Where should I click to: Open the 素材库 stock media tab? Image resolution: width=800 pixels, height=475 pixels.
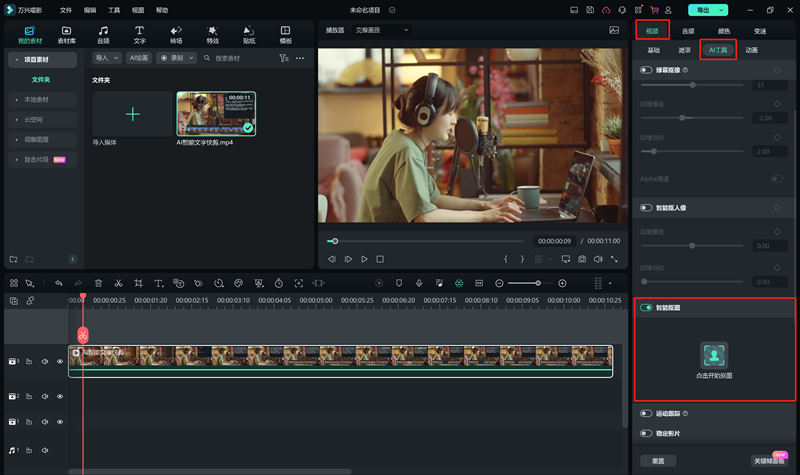(66, 35)
